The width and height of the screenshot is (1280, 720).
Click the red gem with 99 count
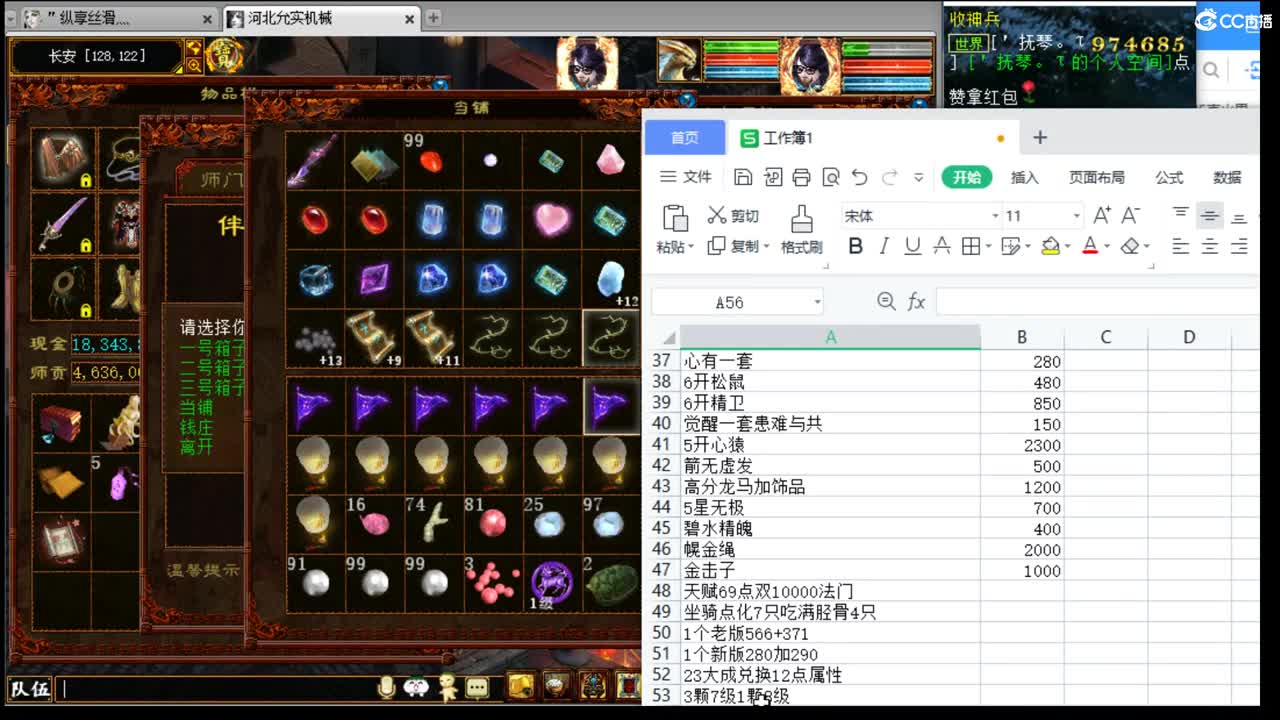pos(431,160)
